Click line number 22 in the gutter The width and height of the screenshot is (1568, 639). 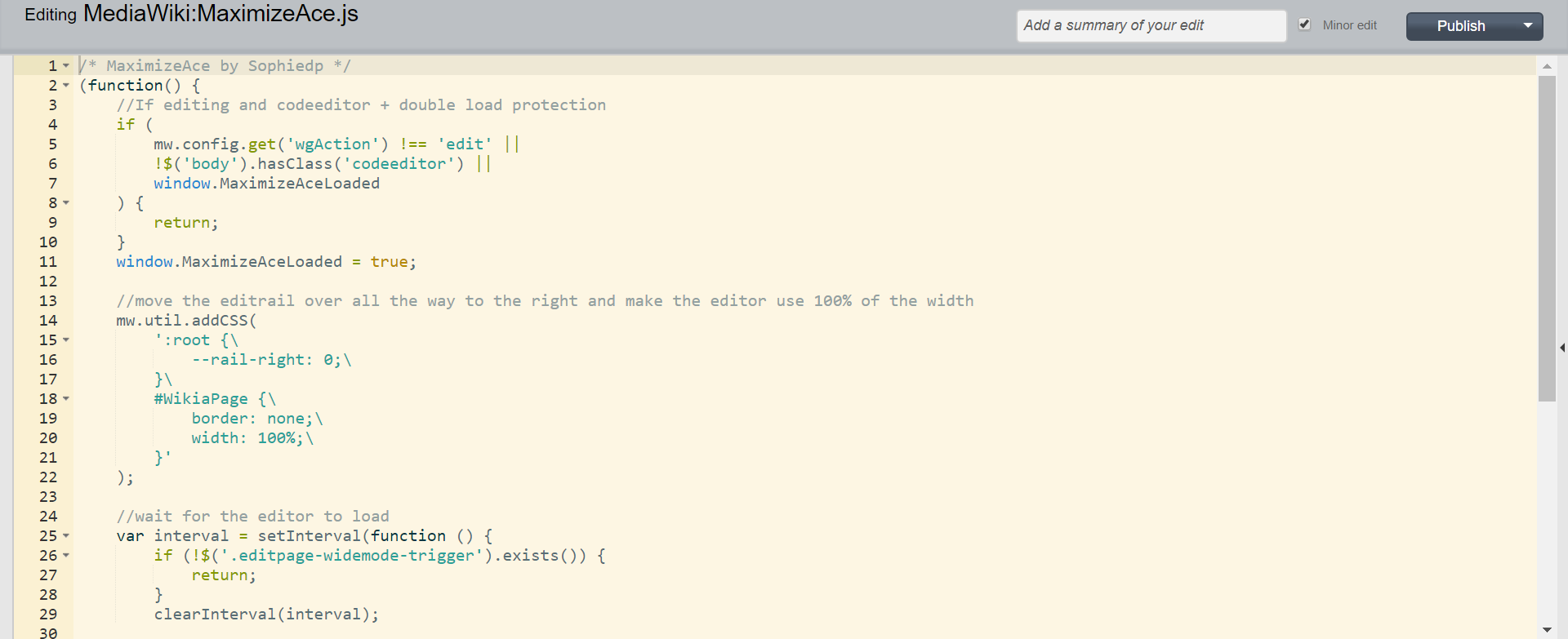click(x=48, y=477)
